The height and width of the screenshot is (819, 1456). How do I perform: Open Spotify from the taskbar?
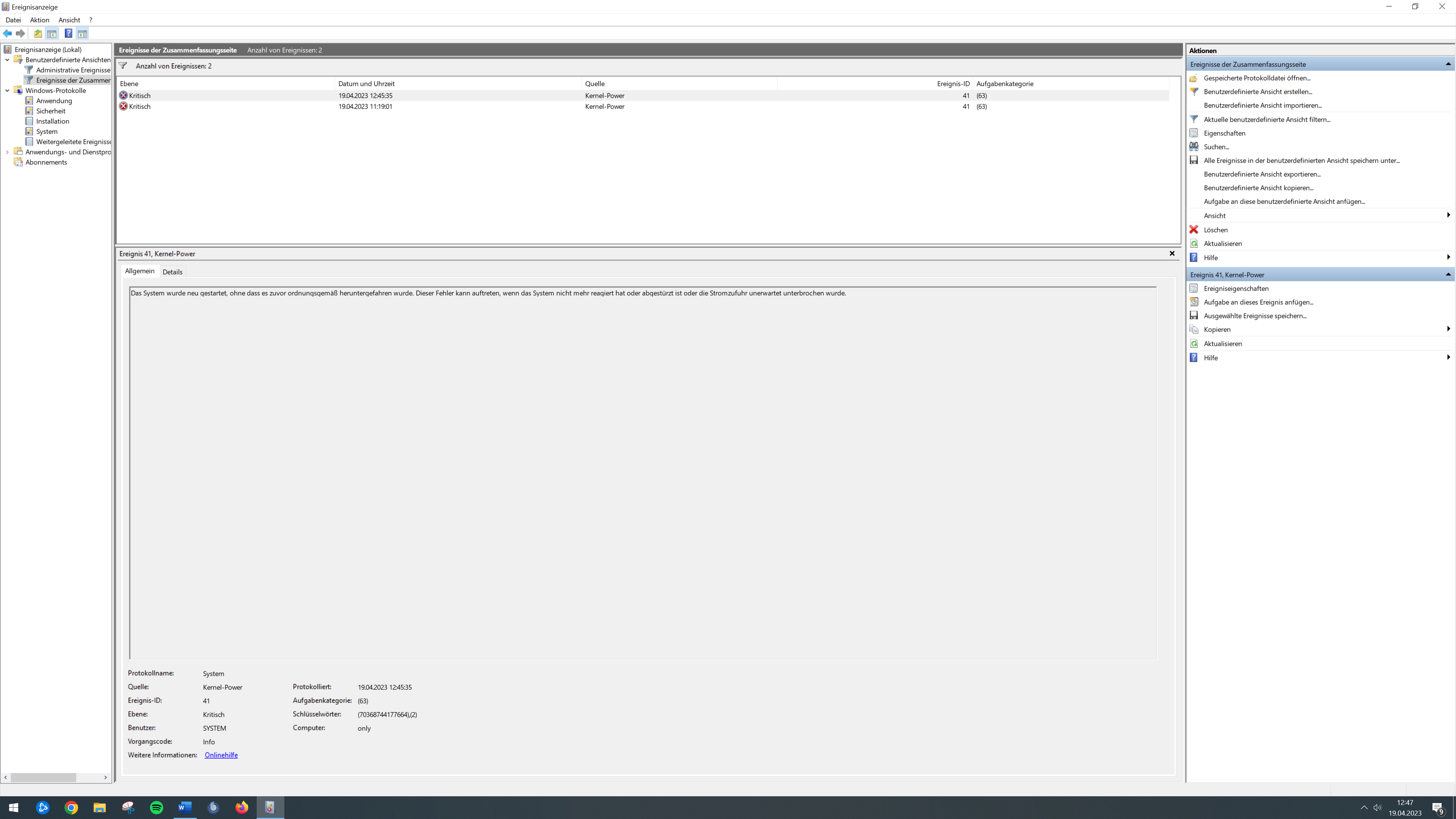coord(157,807)
